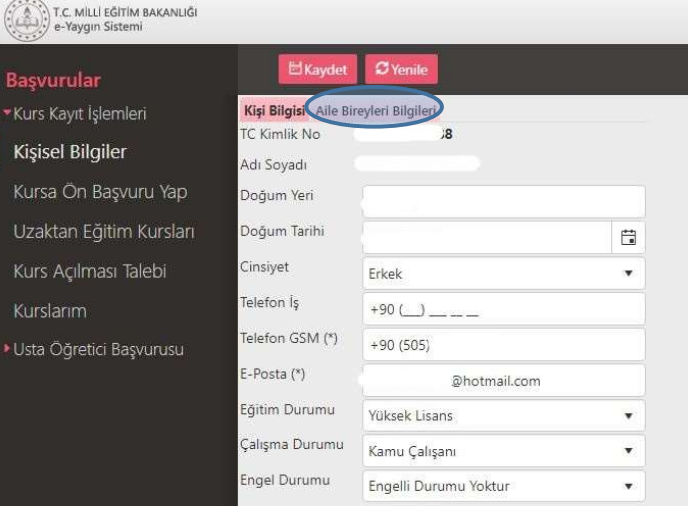Click the E-Posta input field
This screenshot has width=688, height=506.
pyautogui.click(x=504, y=380)
